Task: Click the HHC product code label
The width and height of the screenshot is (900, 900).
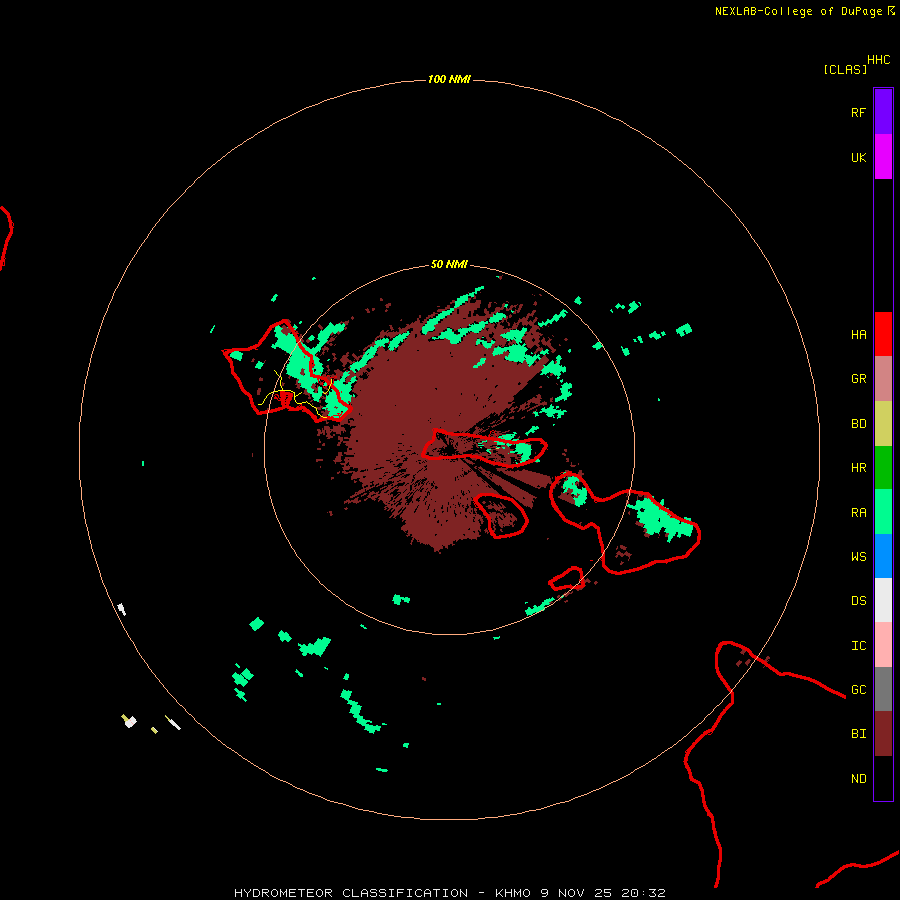Action: point(878,60)
